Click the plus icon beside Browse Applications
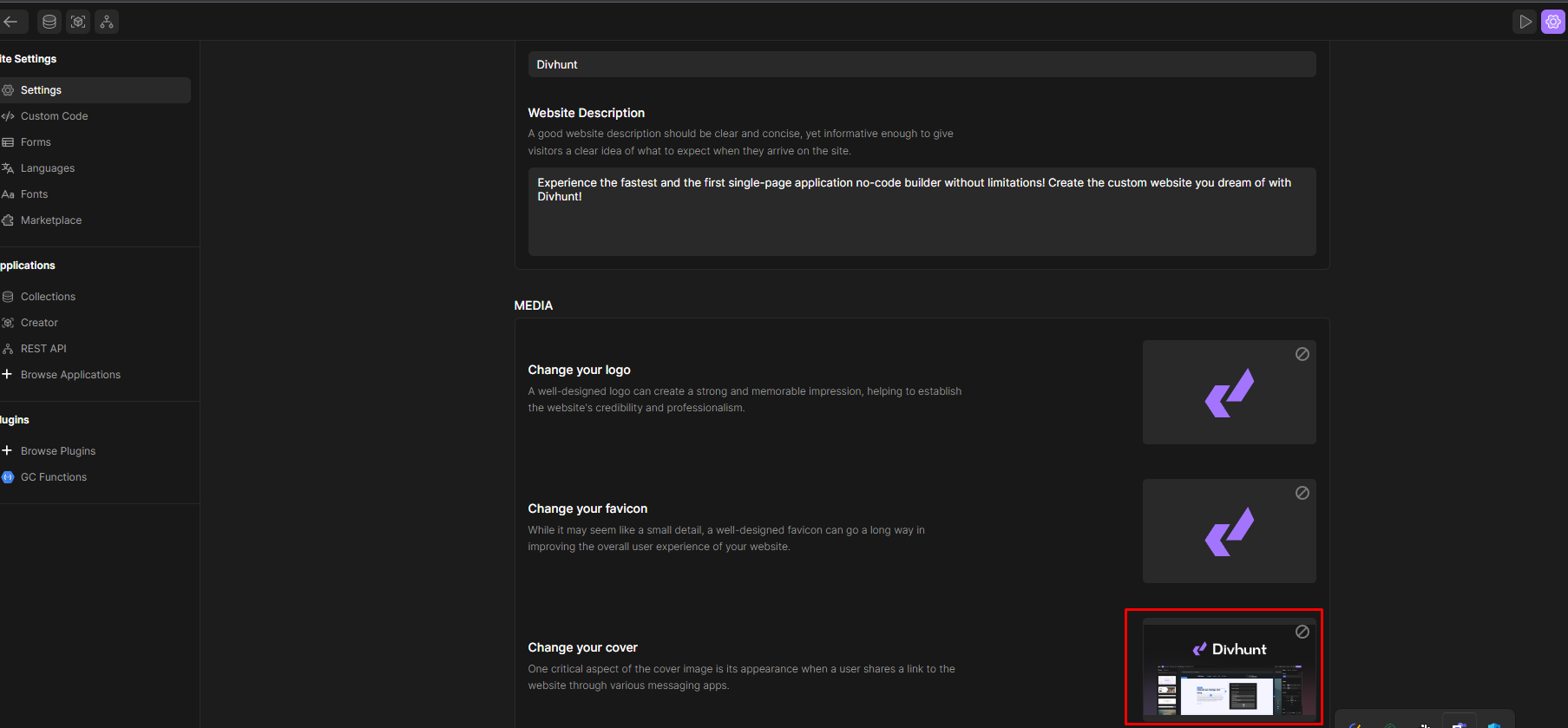This screenshot has height=728, width=1568. point(7,374)
